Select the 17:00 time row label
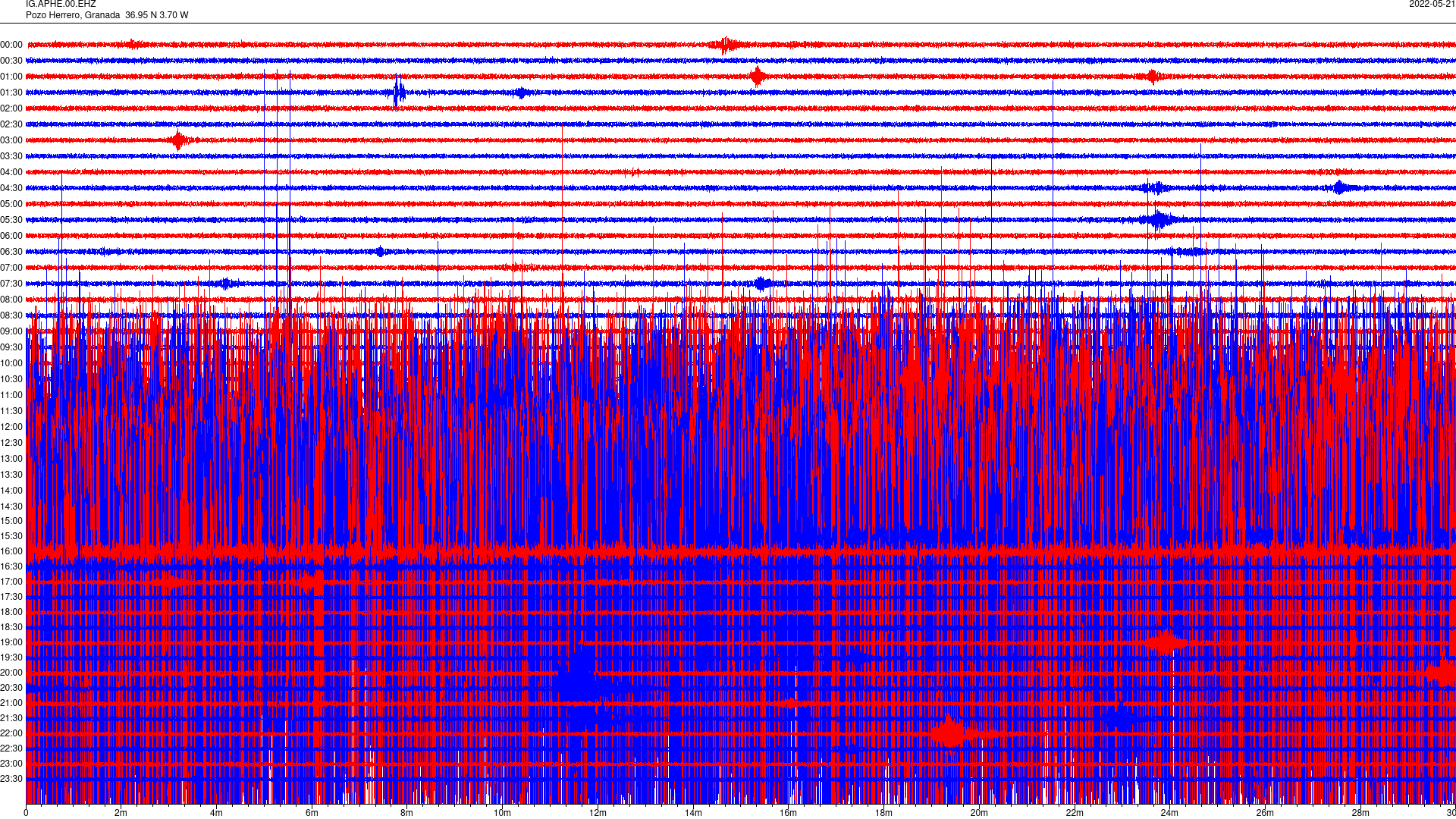Screen dimensions: 1456x819 point(11,582)
